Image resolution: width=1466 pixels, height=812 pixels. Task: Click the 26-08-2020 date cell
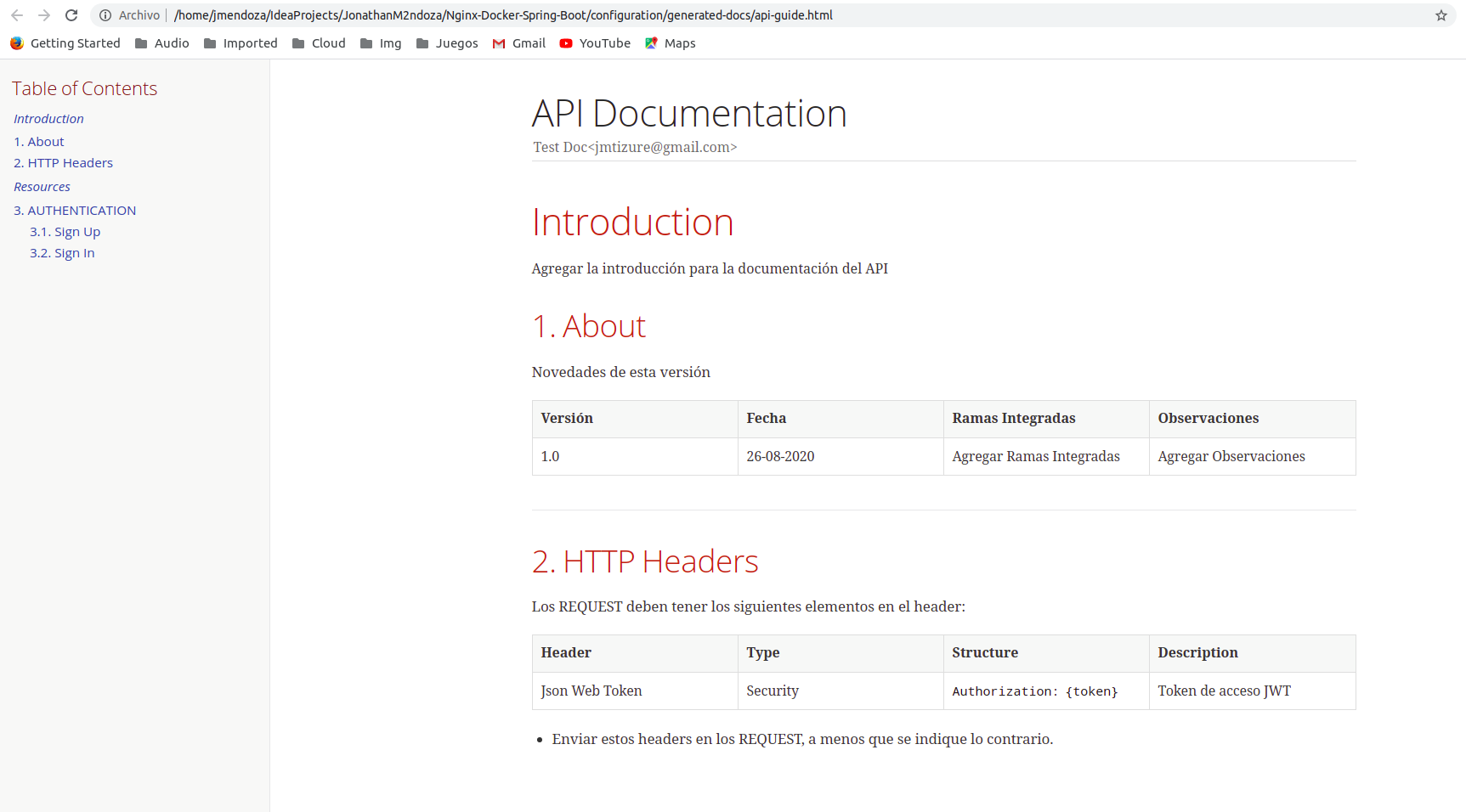[x=841, y=457]
